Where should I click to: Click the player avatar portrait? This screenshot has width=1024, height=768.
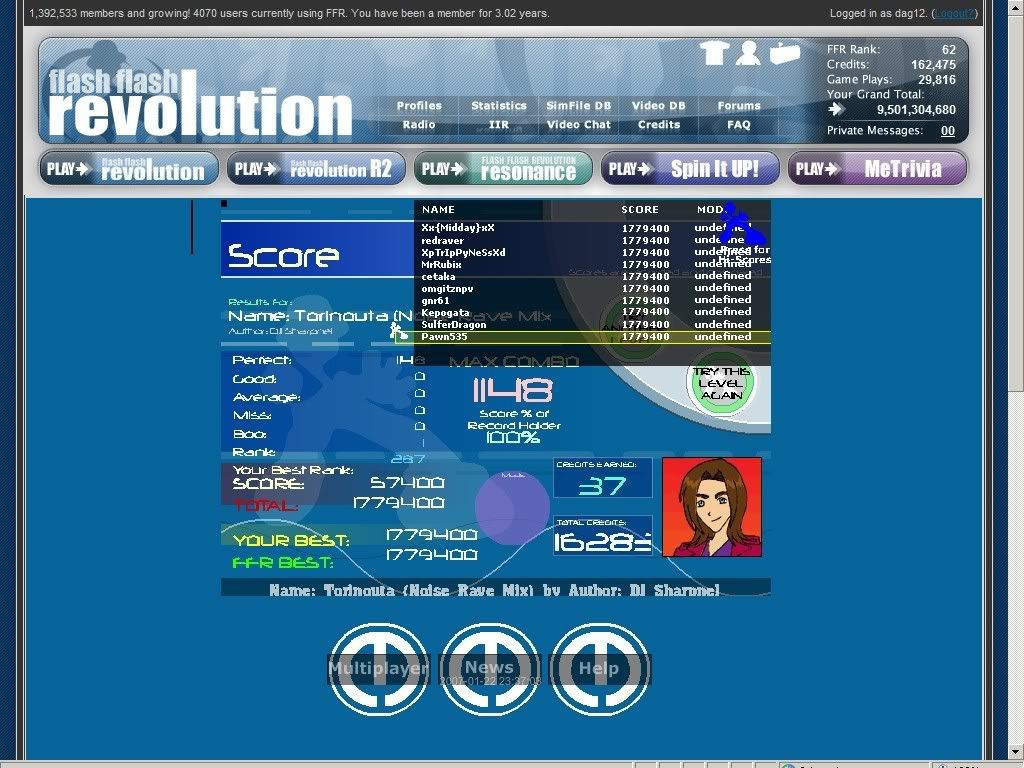coord(711,507)
